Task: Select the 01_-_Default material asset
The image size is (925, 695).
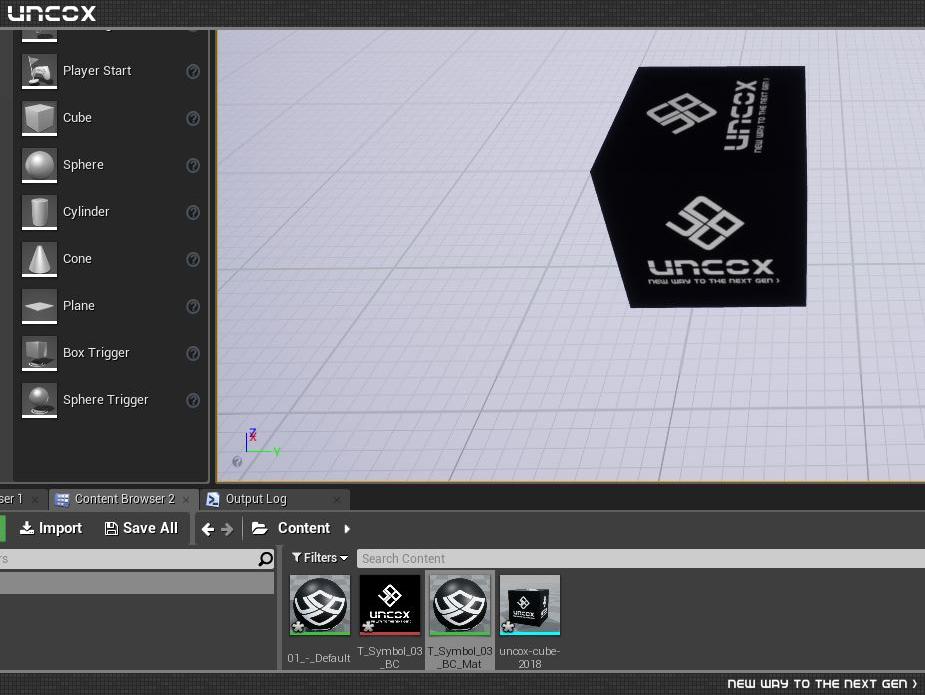Action: pos(319,619)
